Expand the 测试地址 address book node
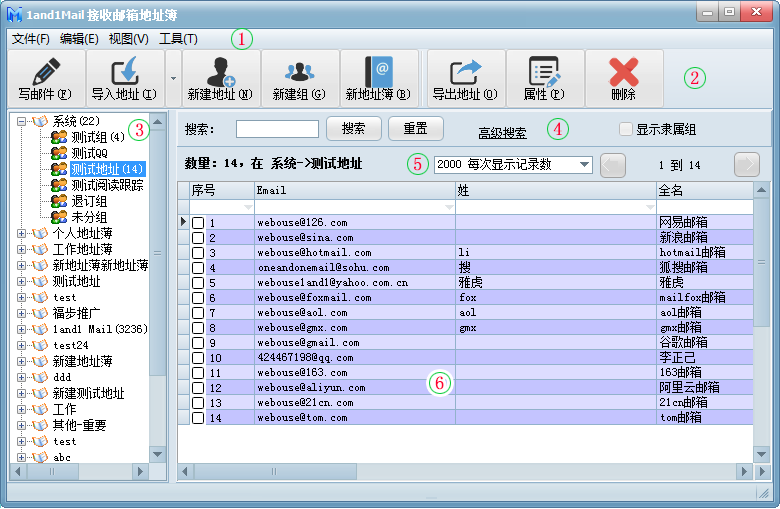 (x=21, y=281)
